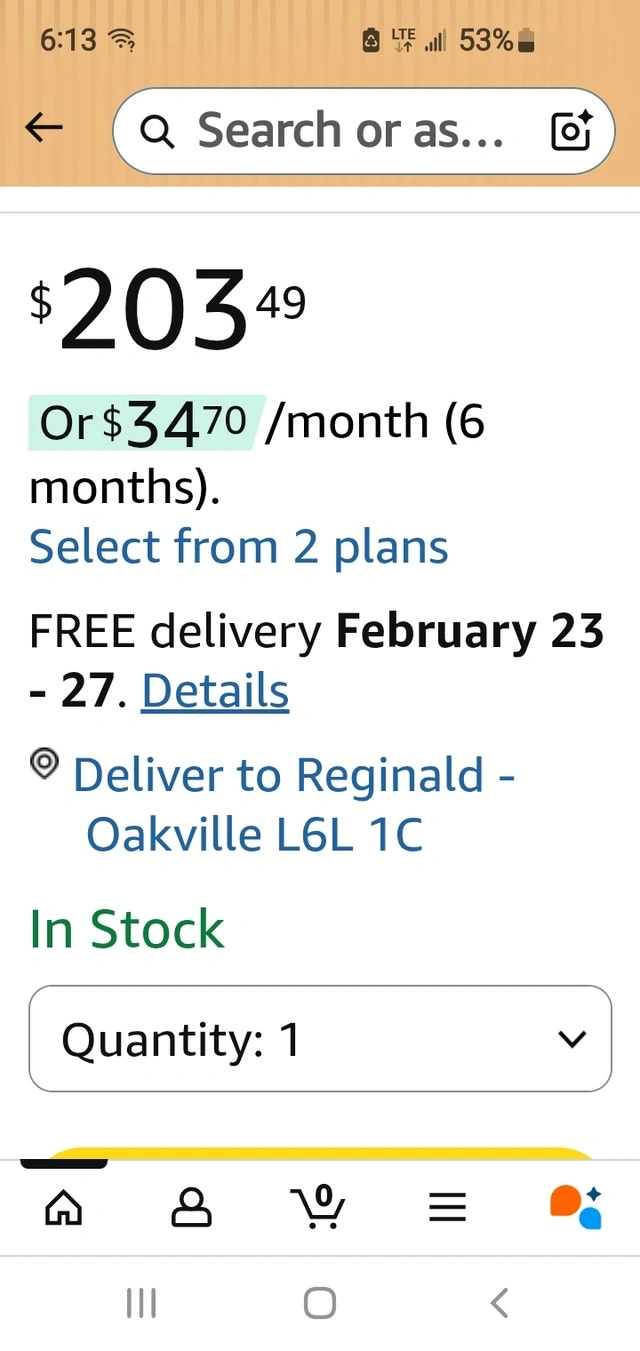The height and width of the screenshot is (1351, 640).
Task: Open Select from 2 plans link
Action: (x=239, y=546)
